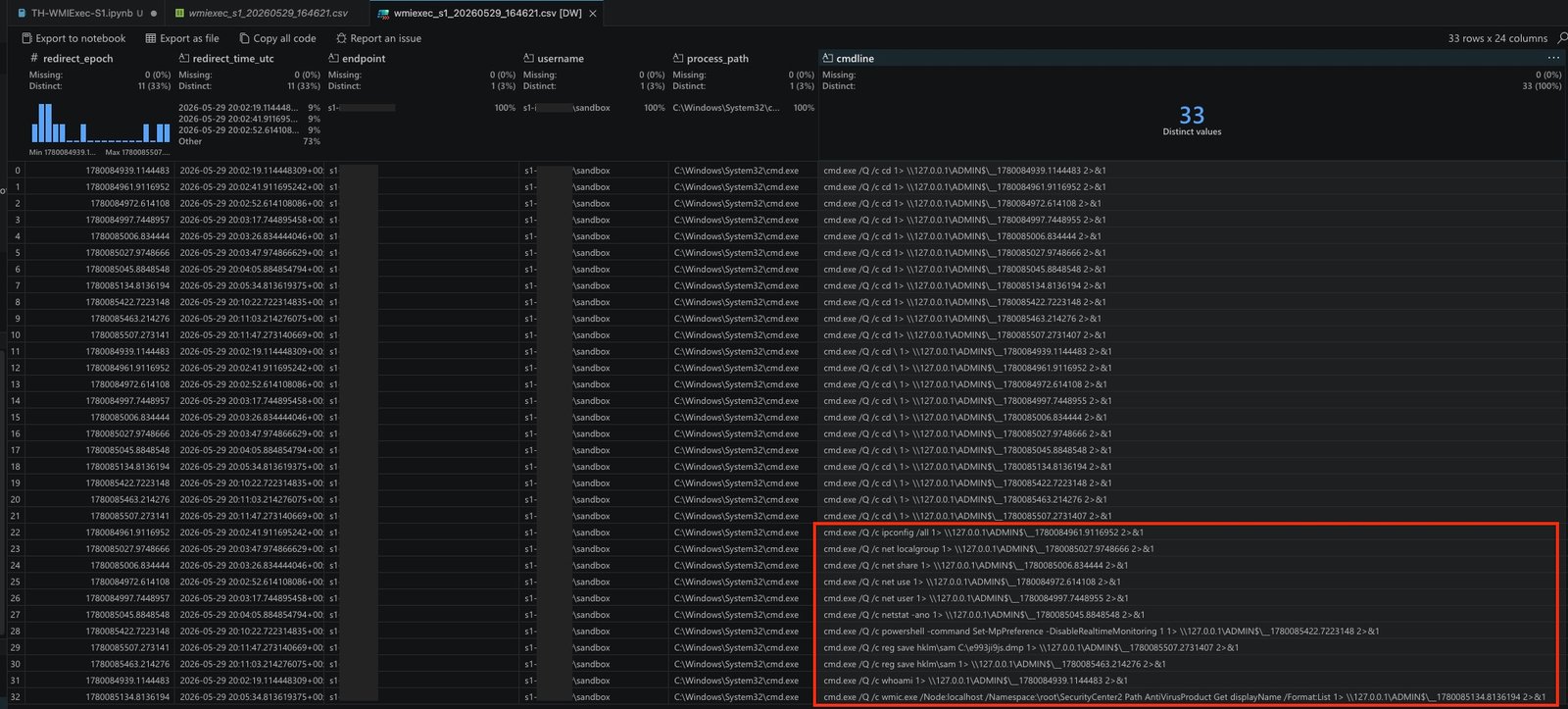This screenshot has height=709, width=1568.
Task: Click the type icon of username column
Action: click(528, 58)
